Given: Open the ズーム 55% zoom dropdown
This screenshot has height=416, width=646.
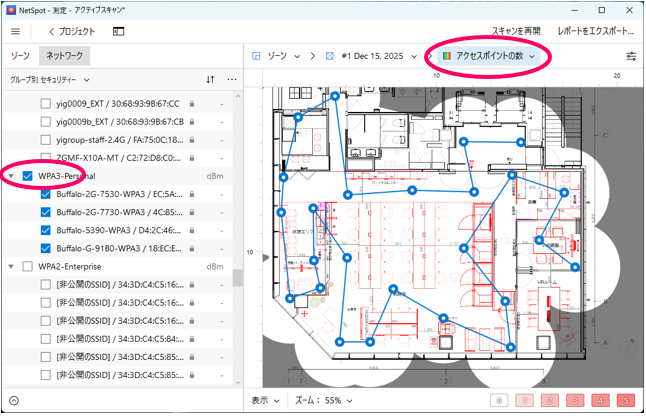Looking at the screenshot, I should pos(323,399).
